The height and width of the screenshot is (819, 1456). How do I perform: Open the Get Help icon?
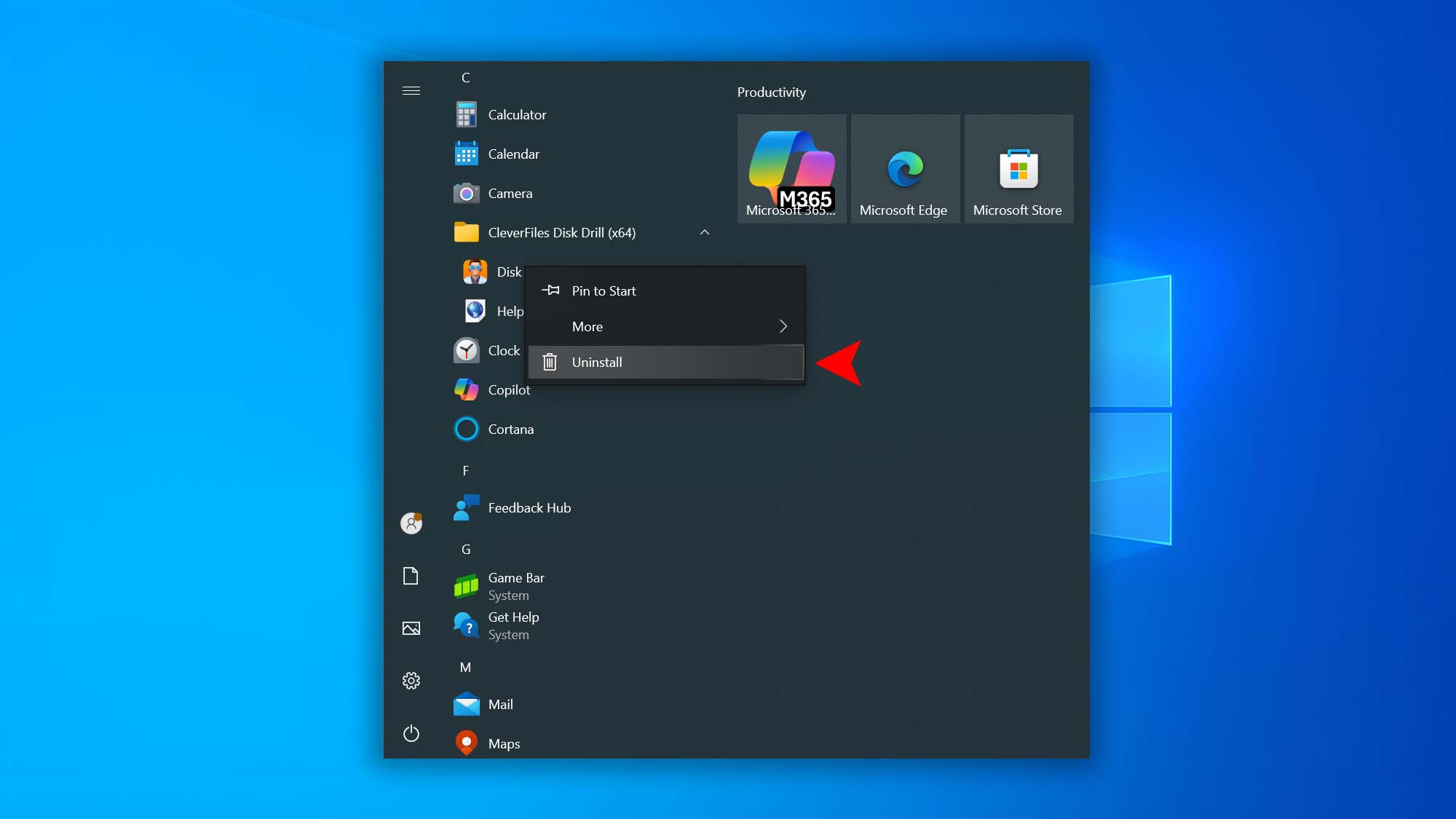point(466,625)
